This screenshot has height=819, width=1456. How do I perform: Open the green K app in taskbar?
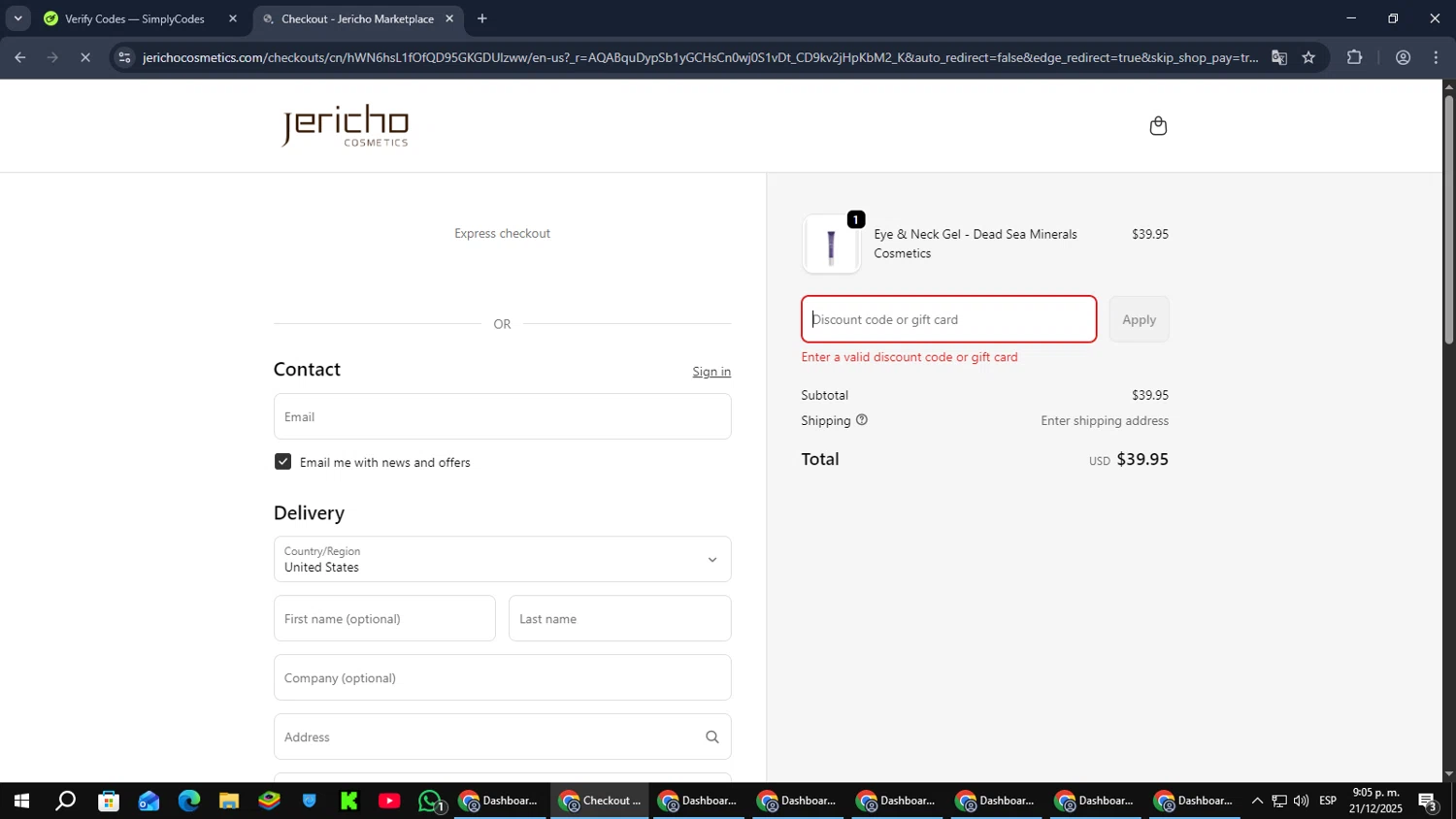coord(348,801)
